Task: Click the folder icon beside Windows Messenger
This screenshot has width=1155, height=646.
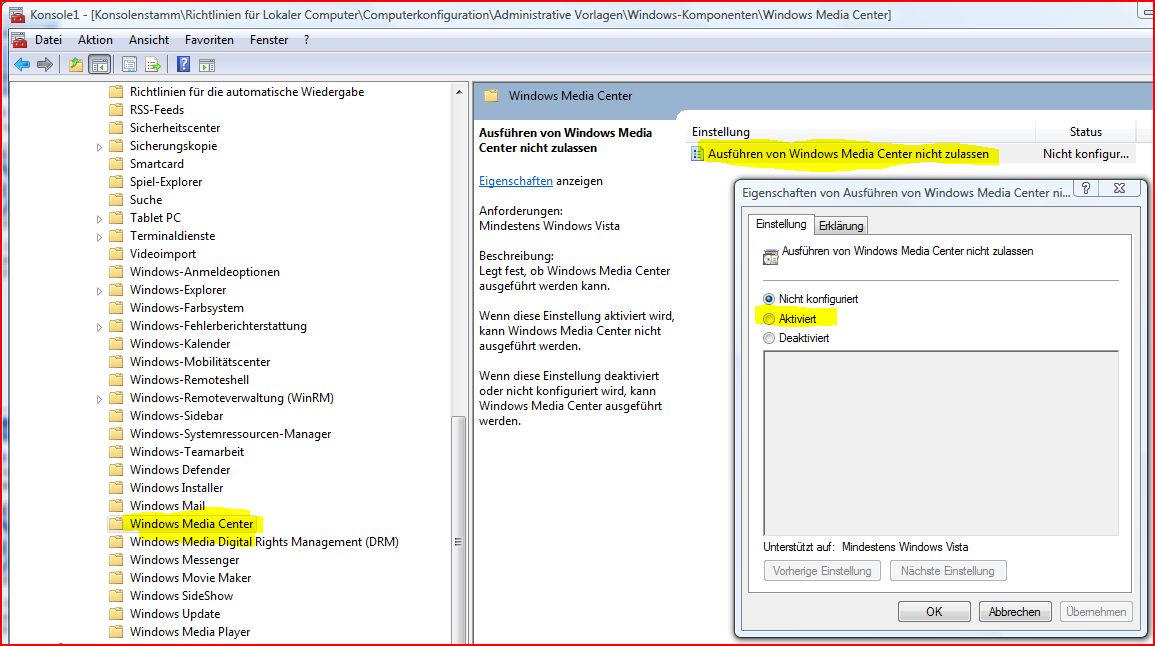Action: [x=116, y=560]
